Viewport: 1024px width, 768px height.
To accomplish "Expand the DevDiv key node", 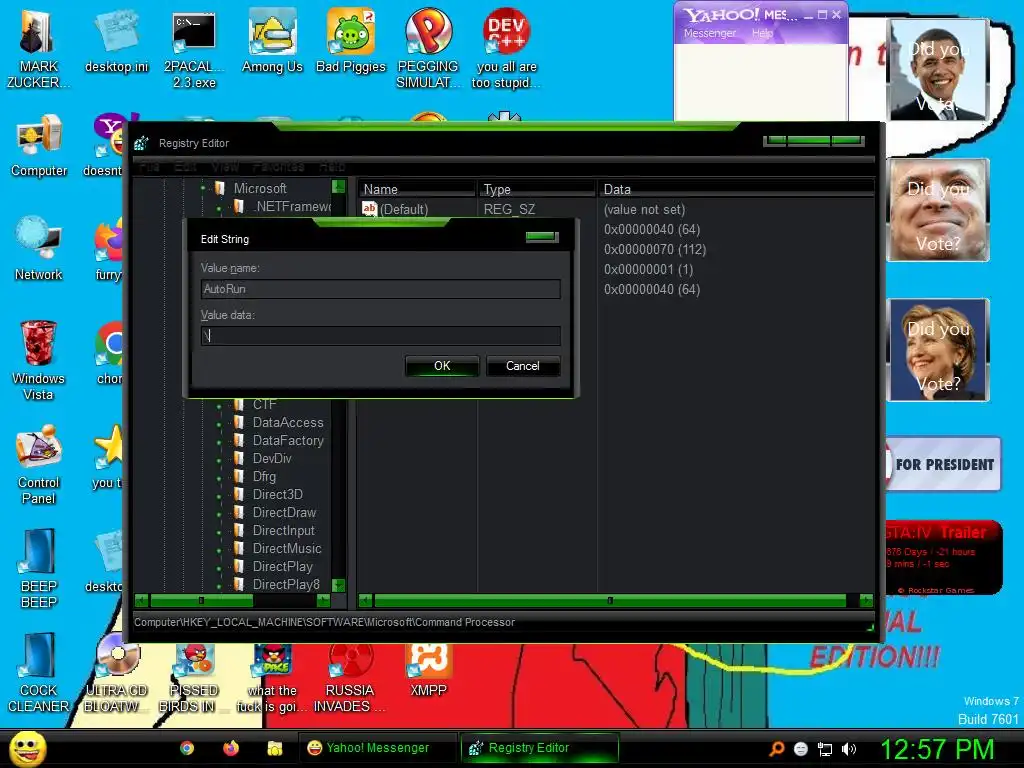I will click(x=219, y=458).
